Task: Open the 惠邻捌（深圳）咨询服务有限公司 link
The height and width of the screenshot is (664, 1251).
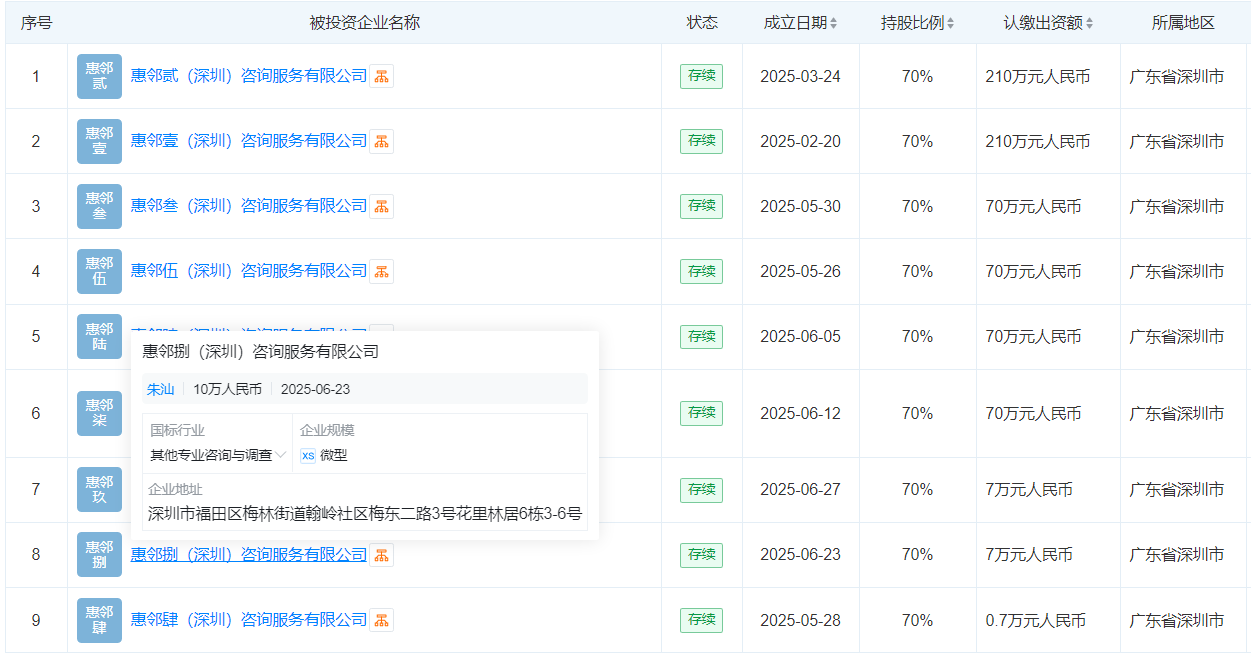Action: pyautogui.click(x=249, y=555)
